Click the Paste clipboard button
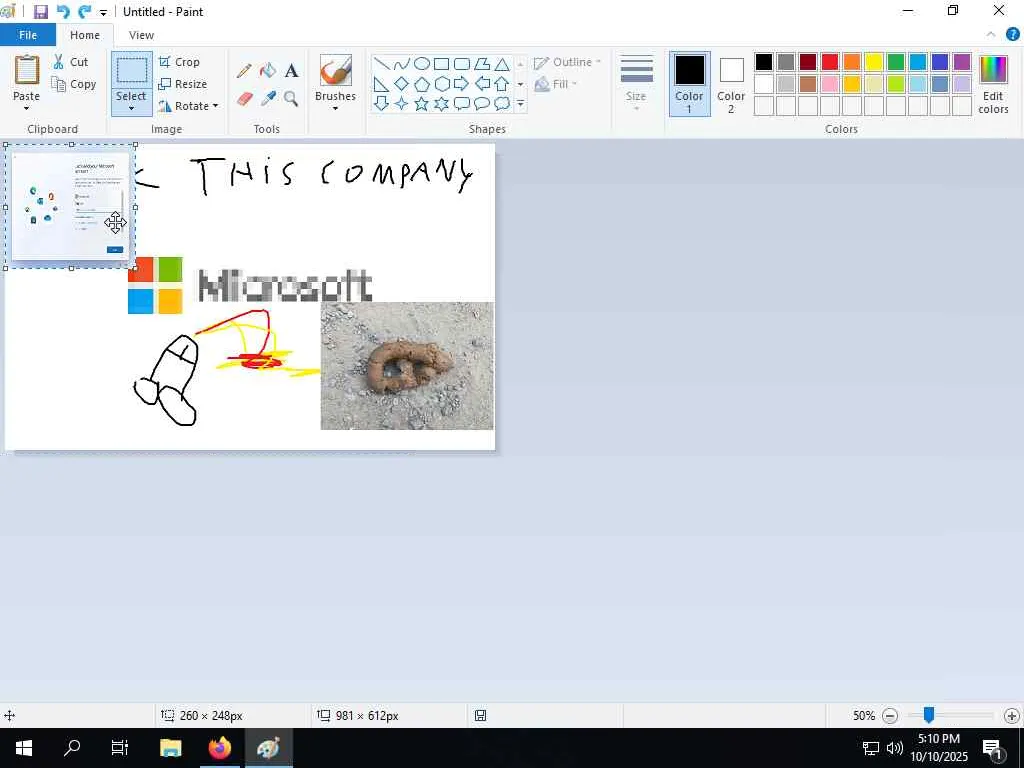 tap(27, 71)
